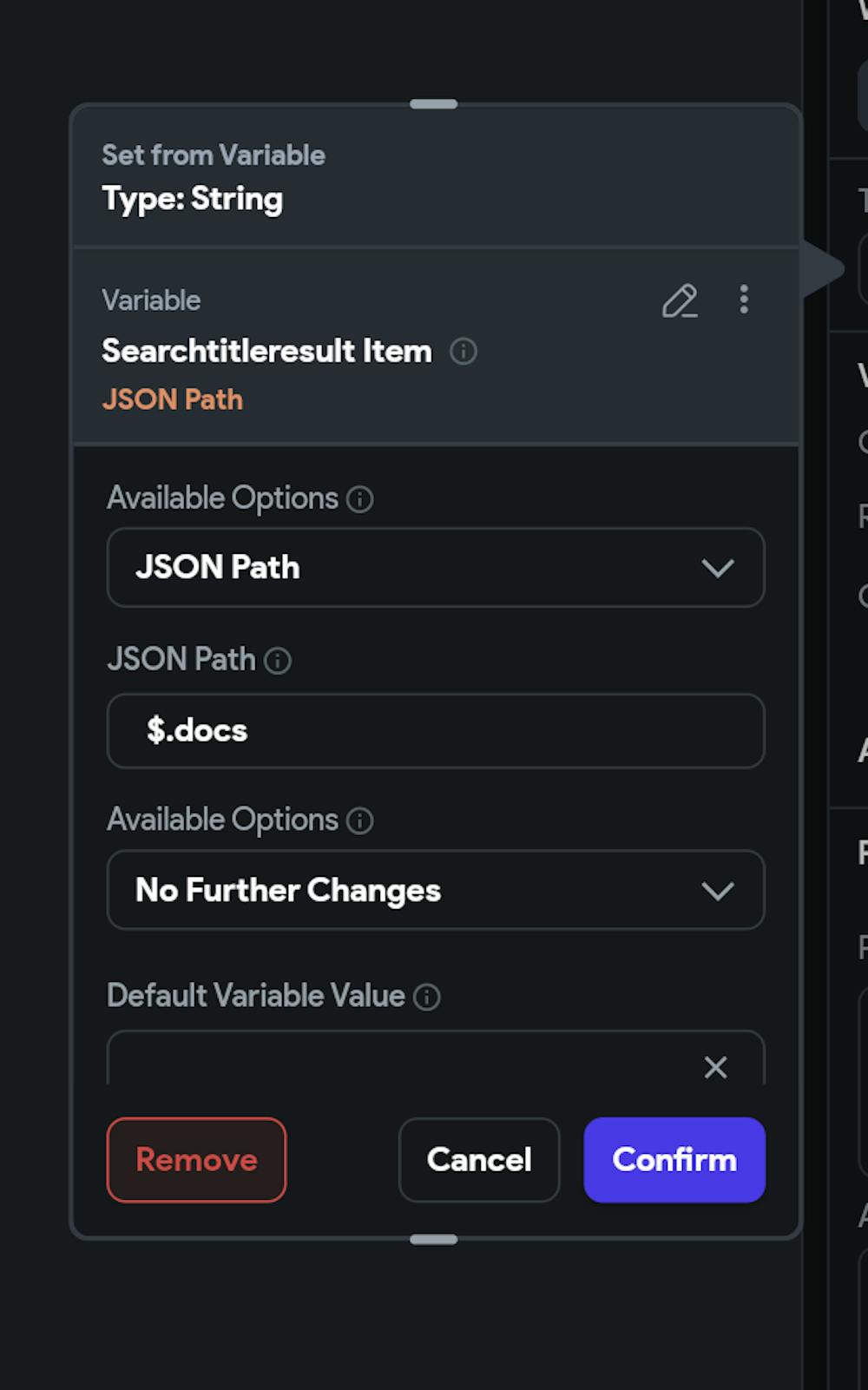
Task: Click info icon beside second Available Options label
Action: coord(360,820)
